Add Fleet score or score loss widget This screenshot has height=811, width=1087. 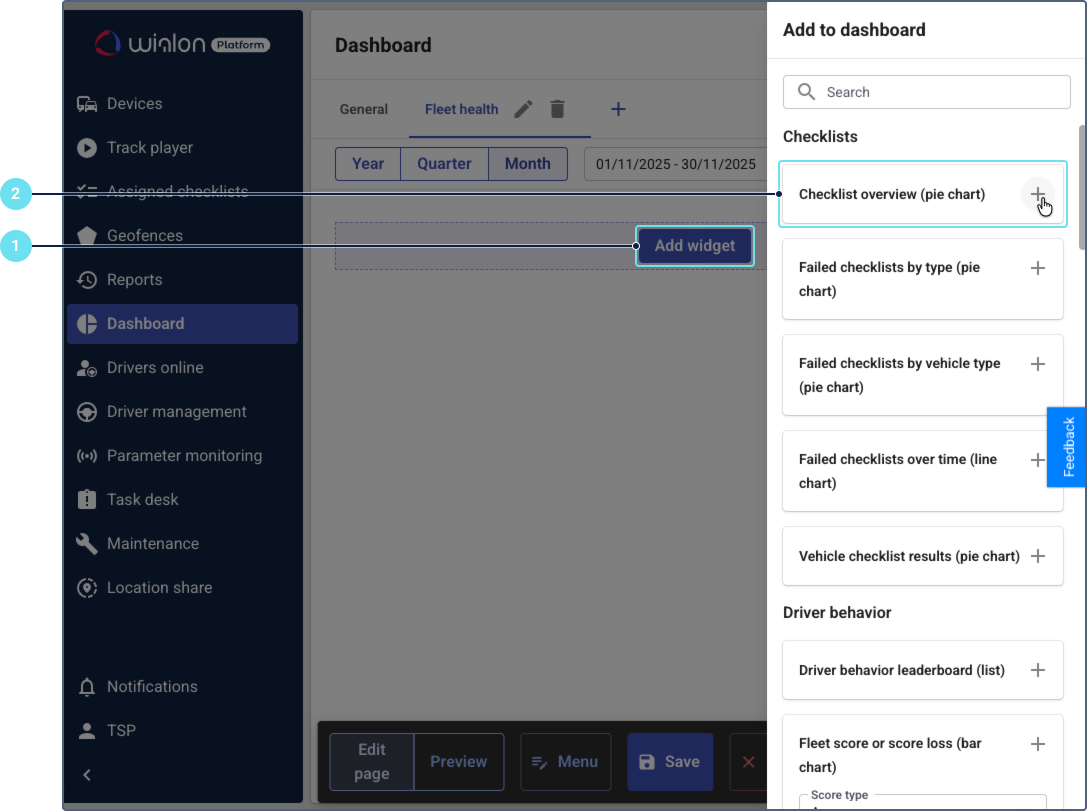[1037, 744]
